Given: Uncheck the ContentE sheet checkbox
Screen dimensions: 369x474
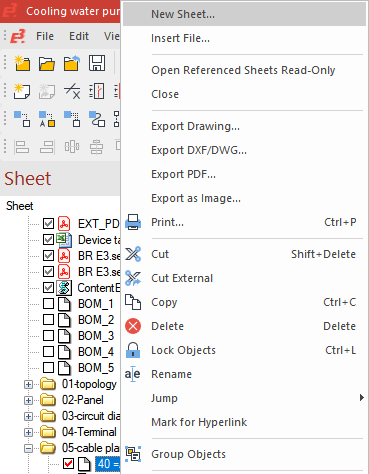Looking at the screenshot, I should pos(48,287).
